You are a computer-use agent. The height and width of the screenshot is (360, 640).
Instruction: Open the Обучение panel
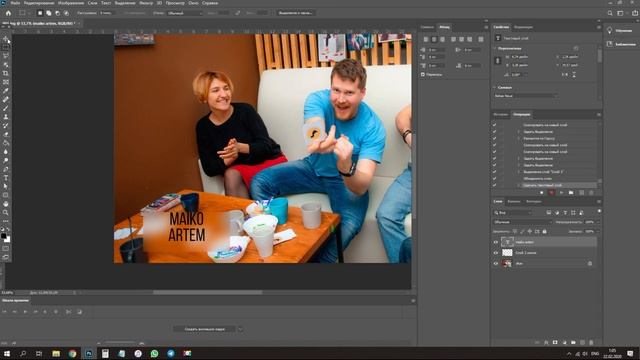(x=620, y=31)
